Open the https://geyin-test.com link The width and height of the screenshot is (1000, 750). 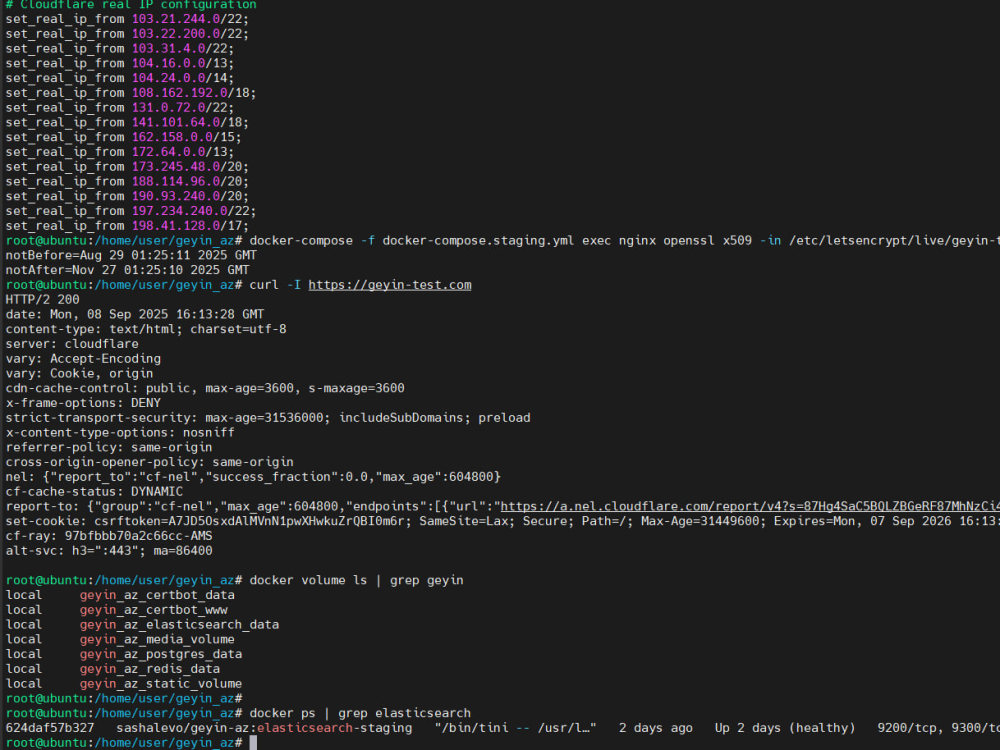pos(390,285)
